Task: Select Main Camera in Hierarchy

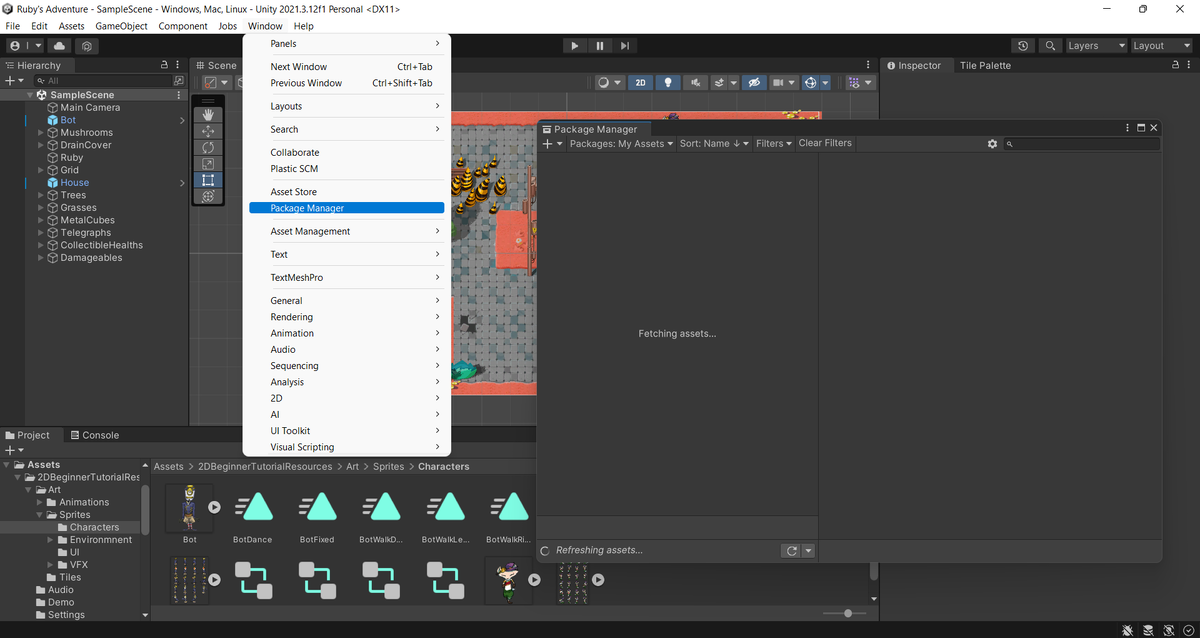Action: point(90,108)
